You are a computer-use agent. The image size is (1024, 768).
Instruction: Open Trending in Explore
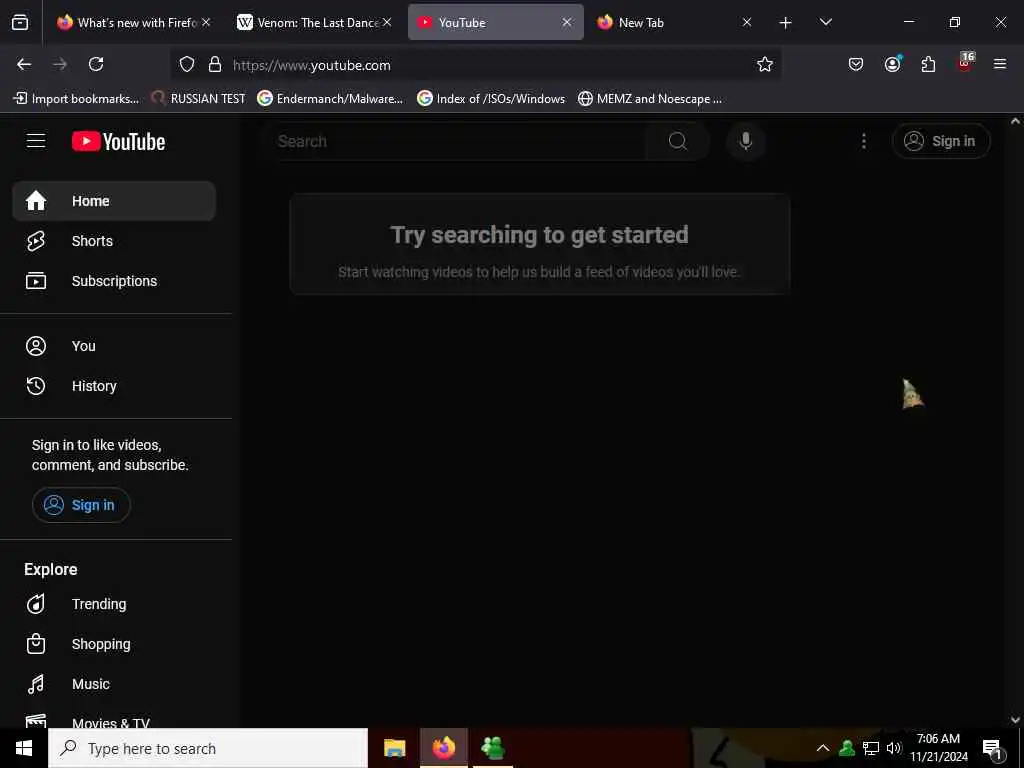(114, 604)
